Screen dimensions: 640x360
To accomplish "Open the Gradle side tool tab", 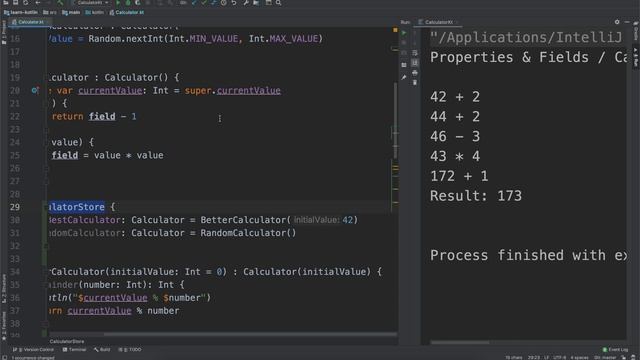I will click(636, 31).
